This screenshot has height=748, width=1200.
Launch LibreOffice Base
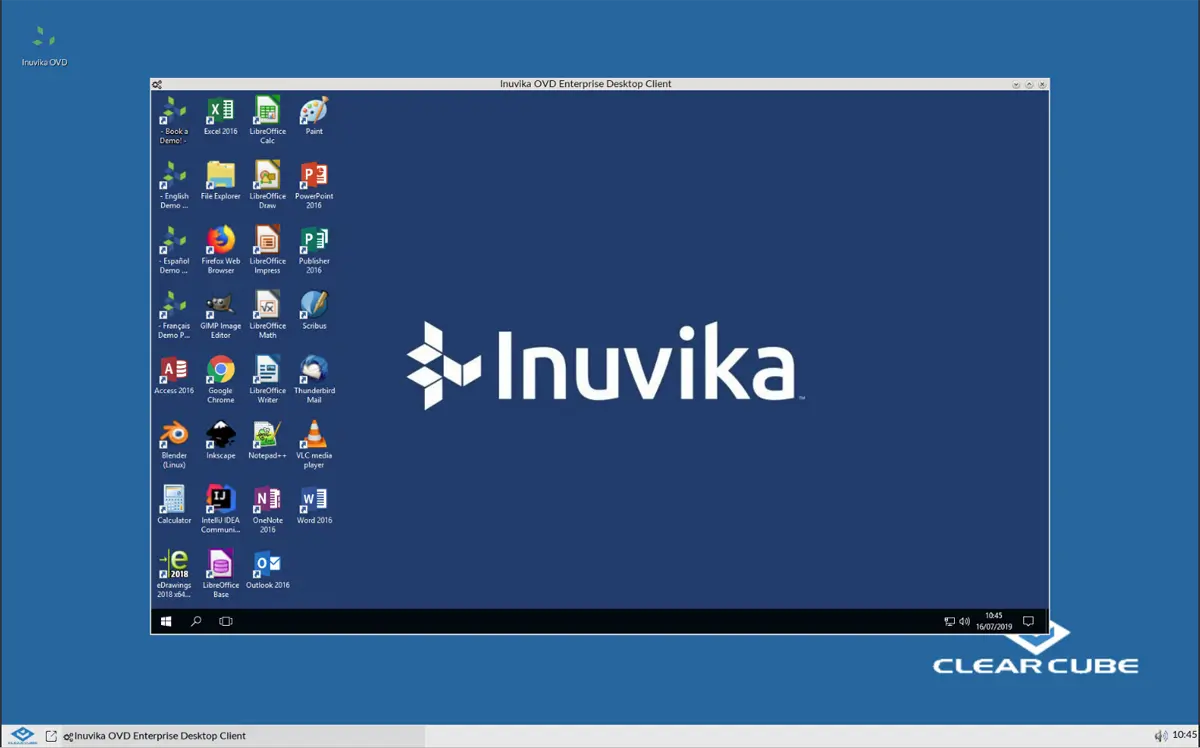tap(220, 575)
